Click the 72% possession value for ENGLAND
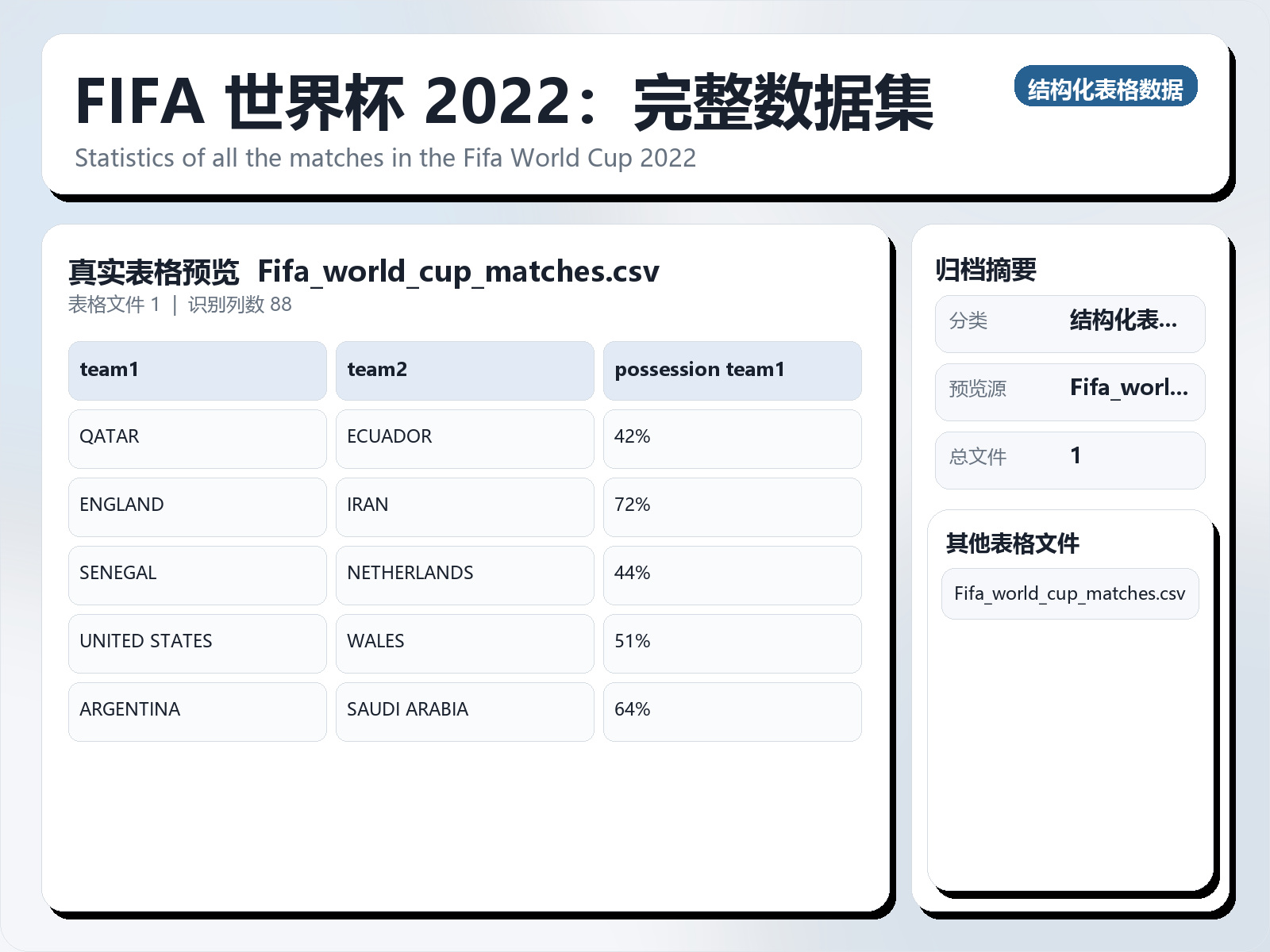 (x=732, y=506)
